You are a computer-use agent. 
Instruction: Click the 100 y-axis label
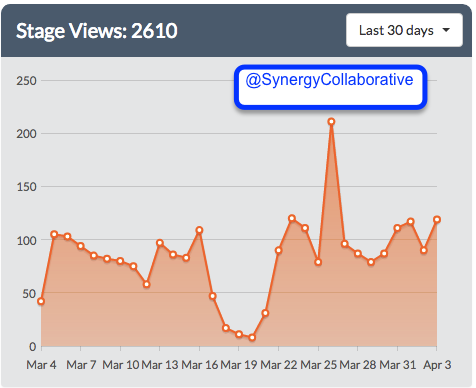pyautogui.click(x=26, y=240)
